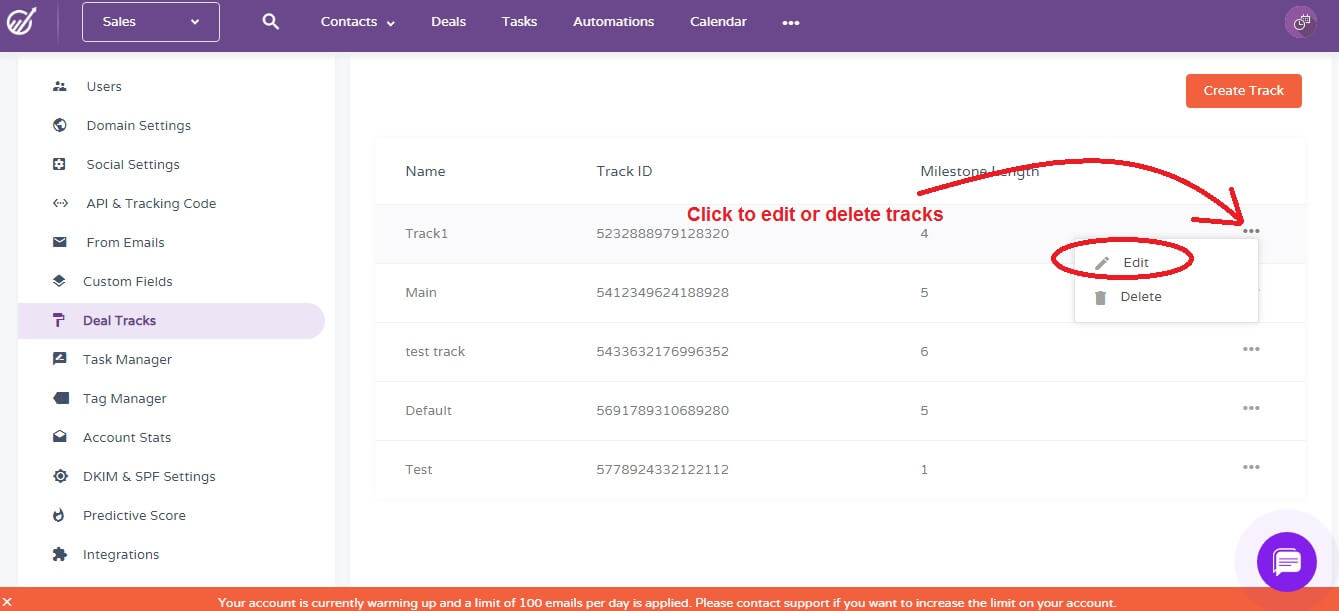
Task: Open more options for test track row
Action: 1250,349
